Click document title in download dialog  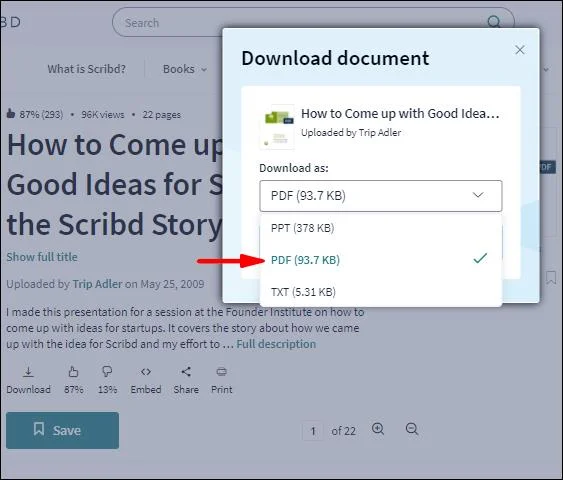(x=400, y=113)
